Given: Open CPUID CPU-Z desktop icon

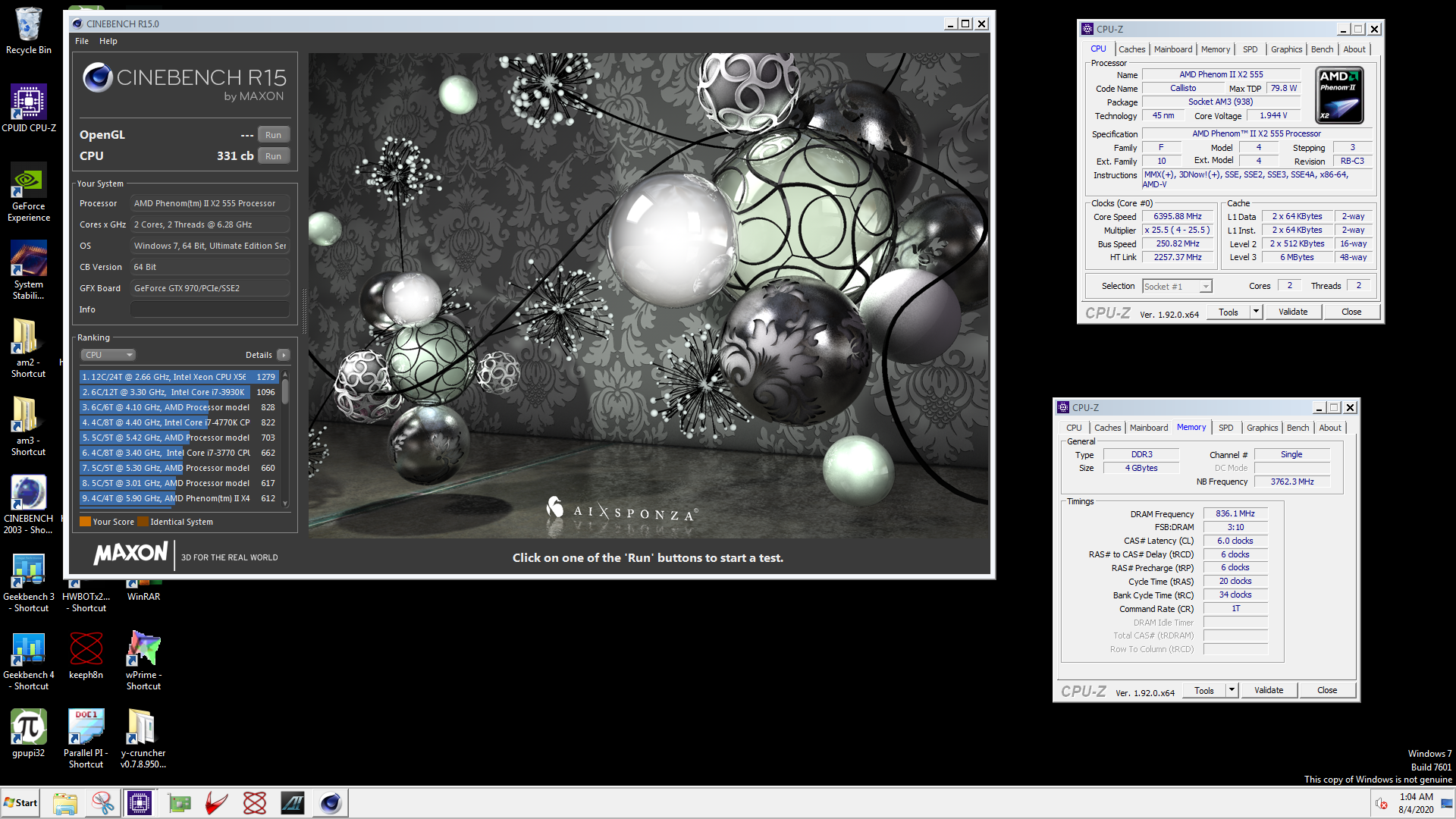Looking at the screenshot, I should (x=28, y=108).
